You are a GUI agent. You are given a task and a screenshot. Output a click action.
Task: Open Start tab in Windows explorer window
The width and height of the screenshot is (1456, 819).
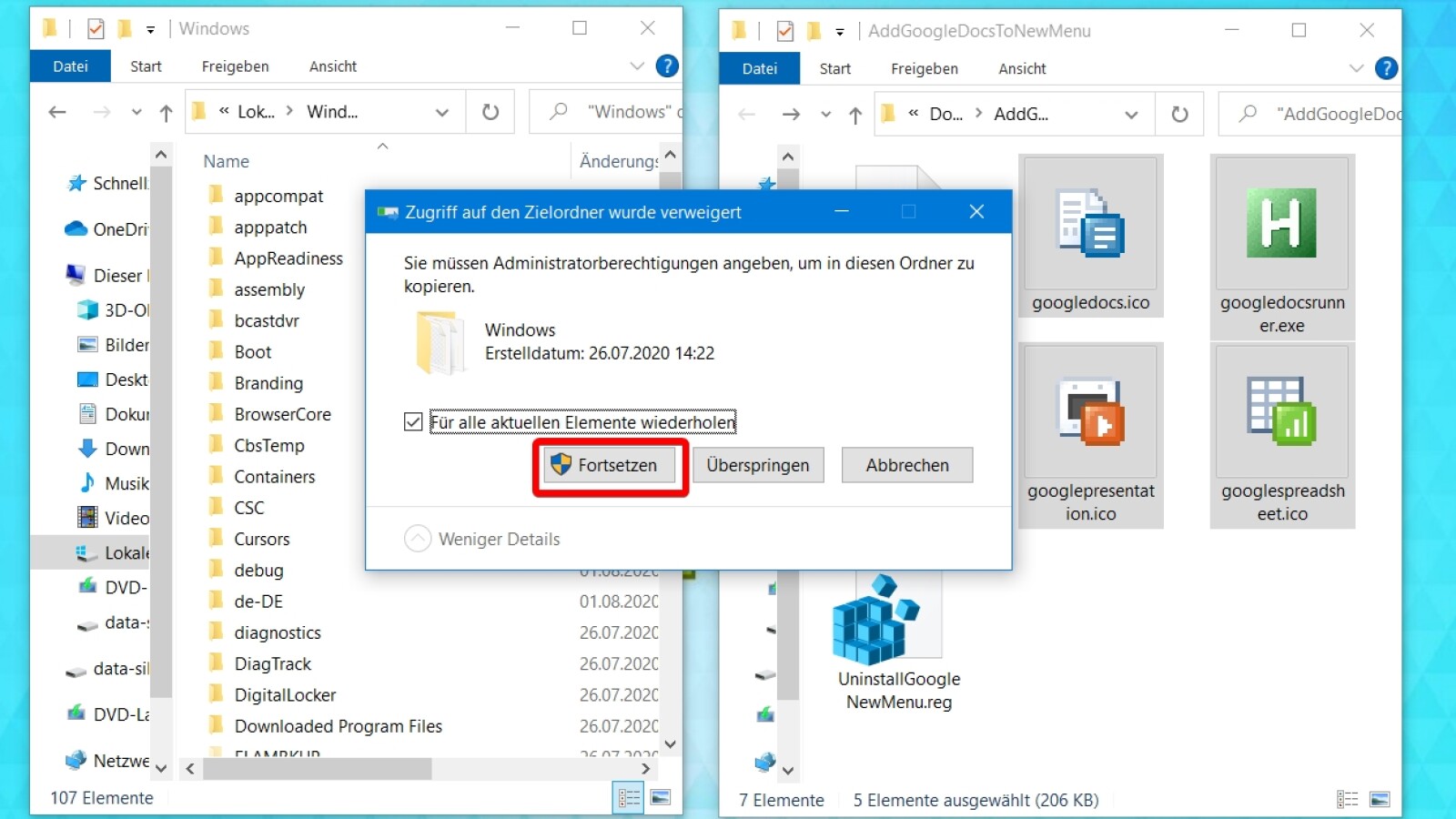coord(146,66)
